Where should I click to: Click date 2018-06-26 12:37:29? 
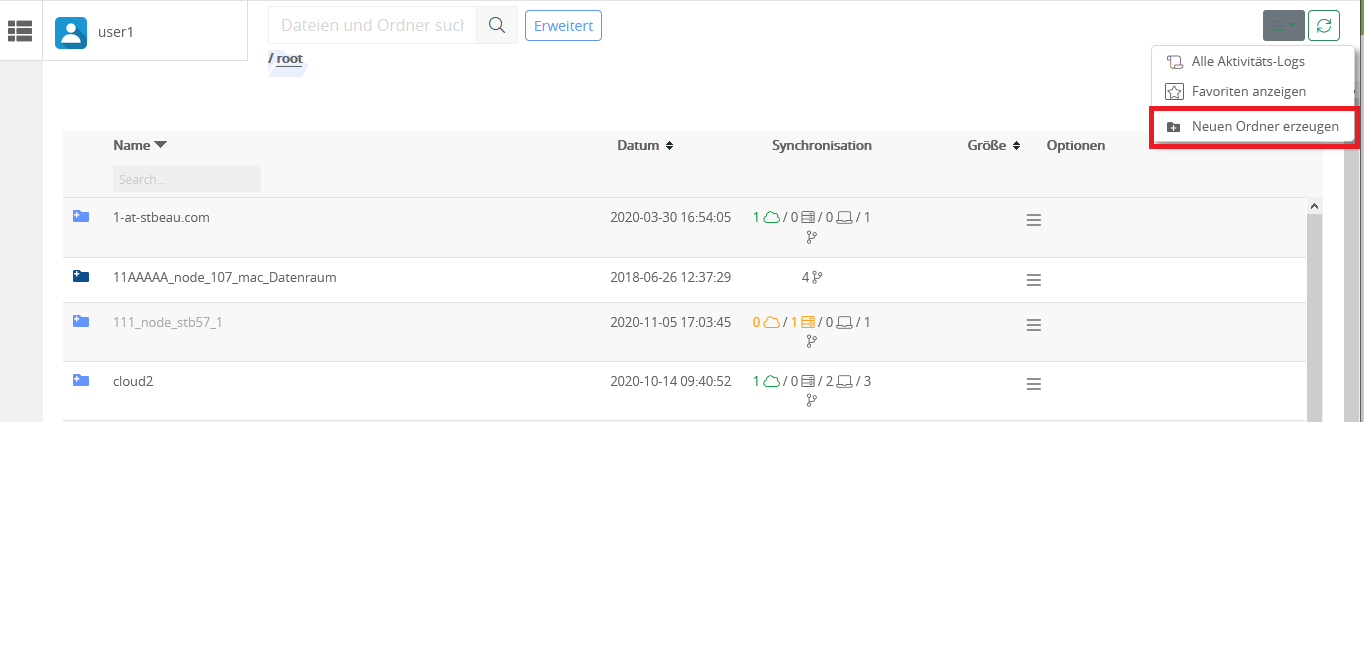pos(671,277)
